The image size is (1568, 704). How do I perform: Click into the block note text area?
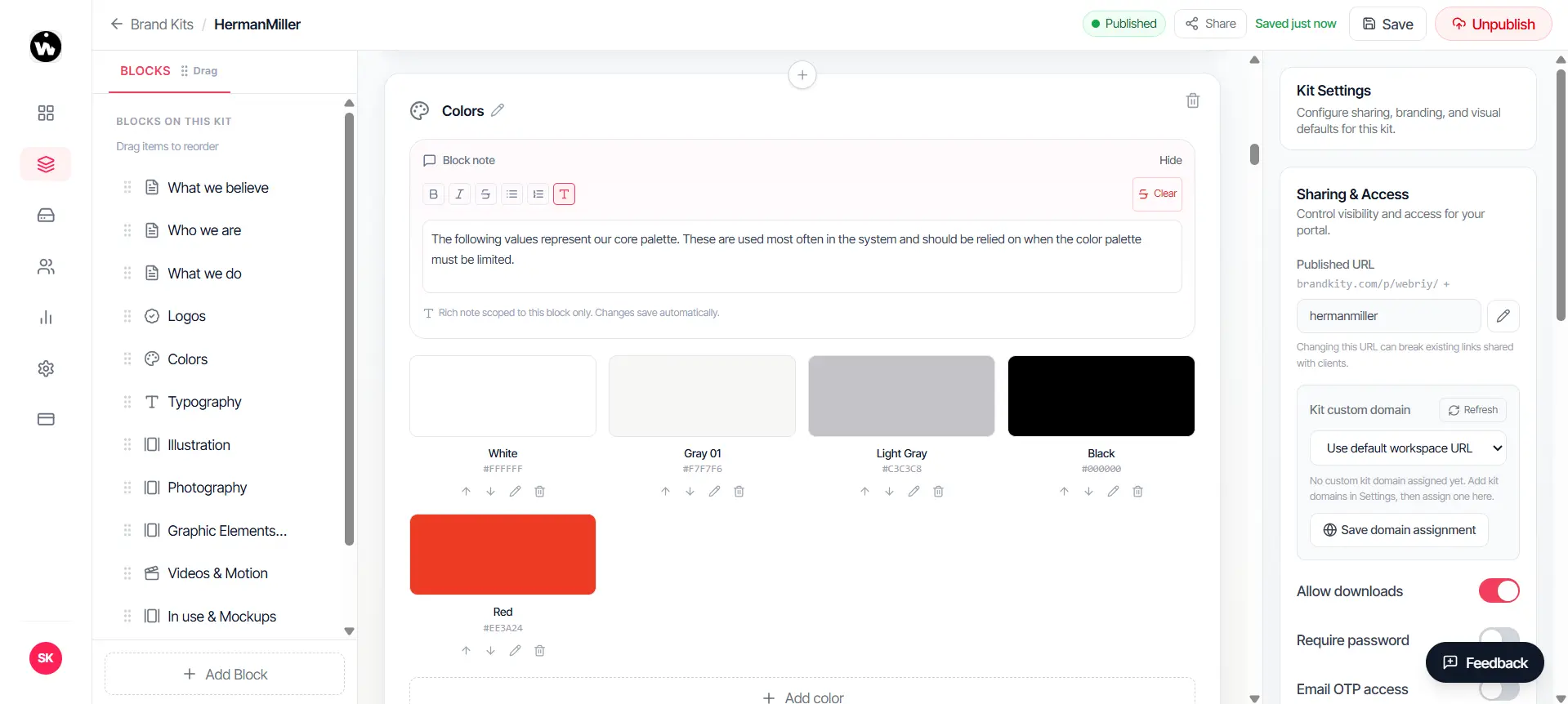tap(802, 256)
